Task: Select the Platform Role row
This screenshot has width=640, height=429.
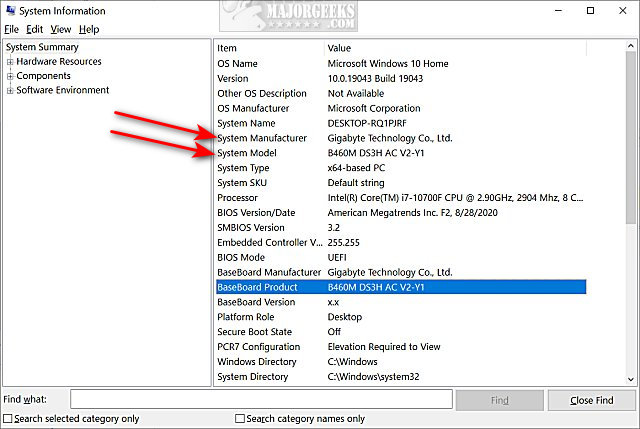Action: [x=401, y=317]
